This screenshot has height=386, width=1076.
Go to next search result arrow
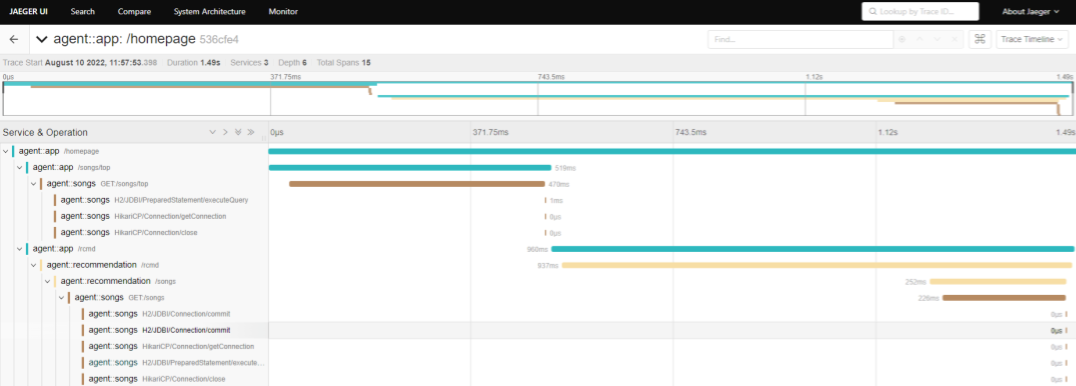coord(937,40)
